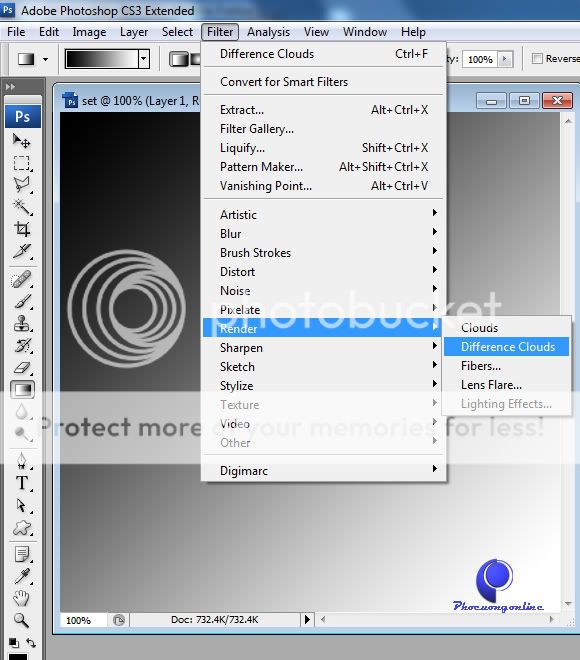Open the Analysis menu
Viewport: 580px width, 660px height.
pyautogui.click(x=269, y=32)
